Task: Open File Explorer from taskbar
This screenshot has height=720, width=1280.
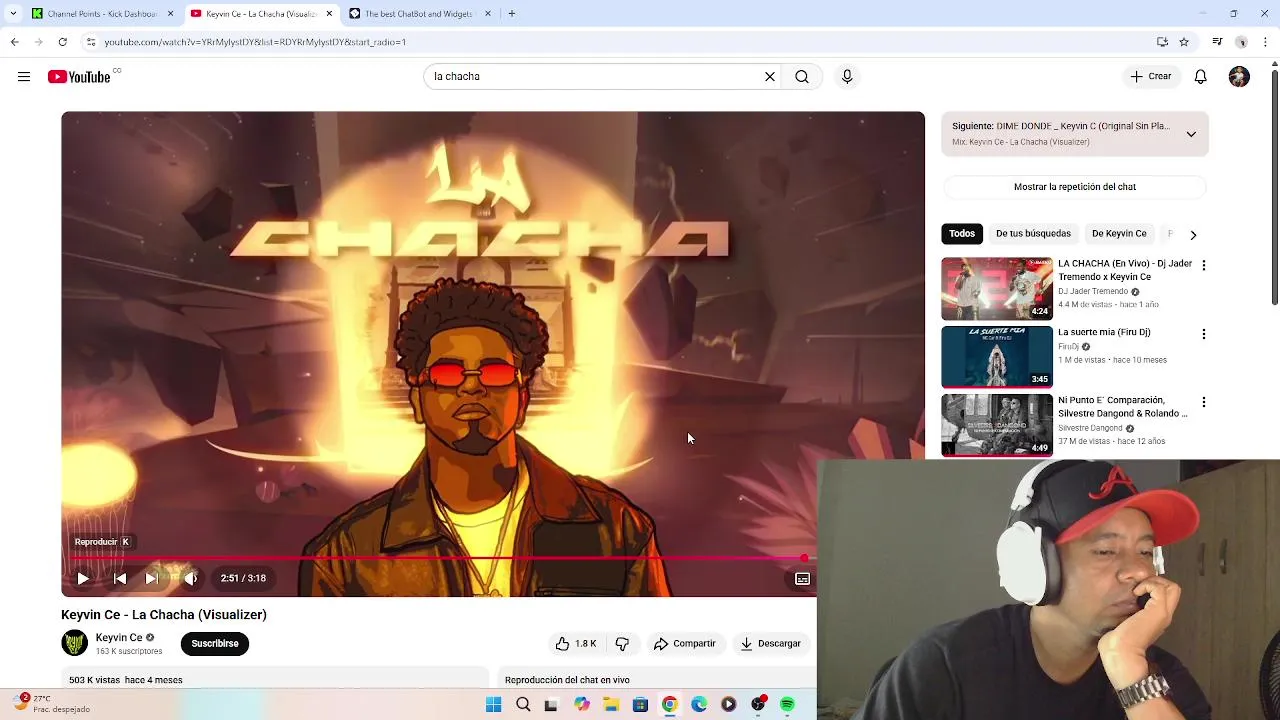Action: pyautogui.click(x=611, y=705)
